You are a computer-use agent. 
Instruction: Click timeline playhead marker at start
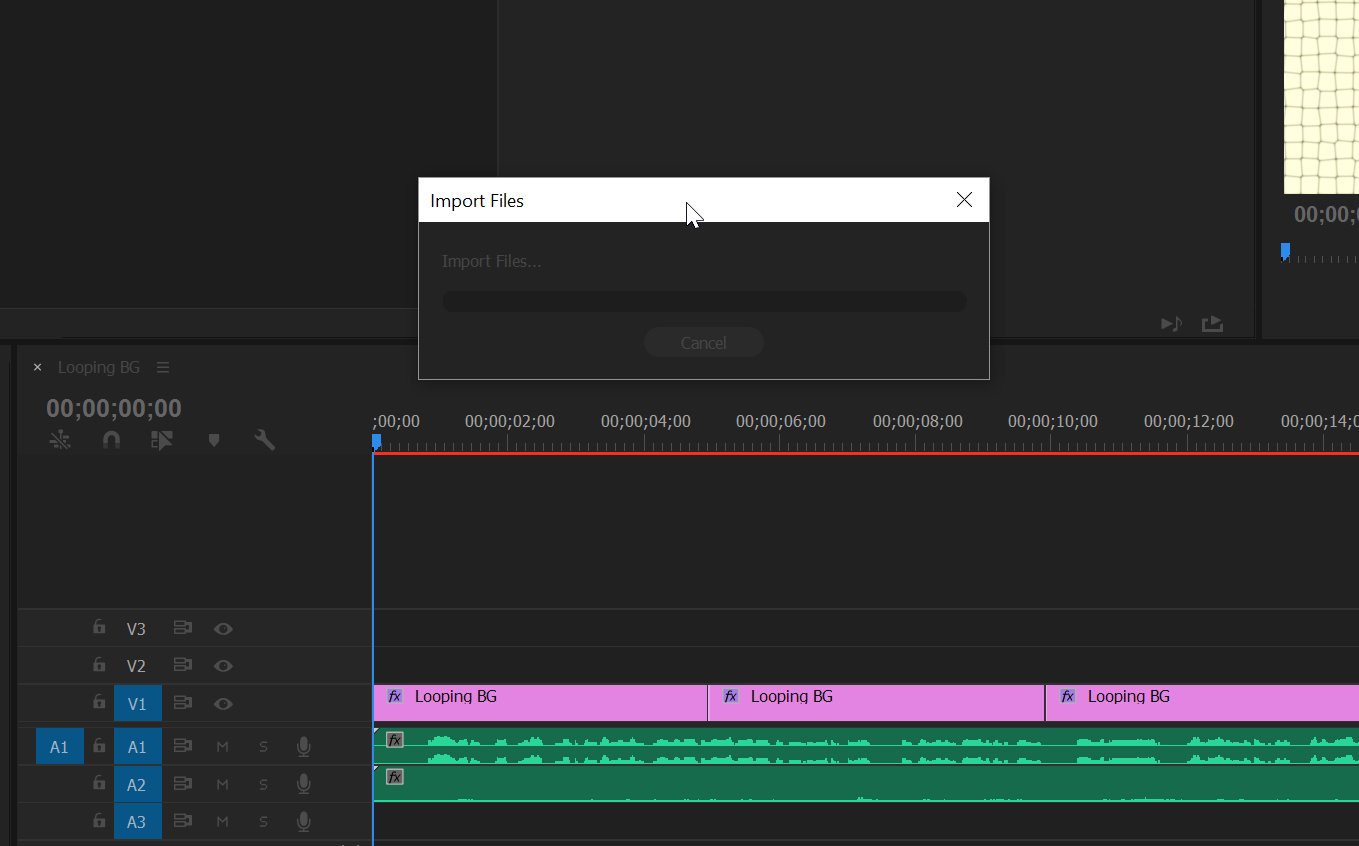376,441
